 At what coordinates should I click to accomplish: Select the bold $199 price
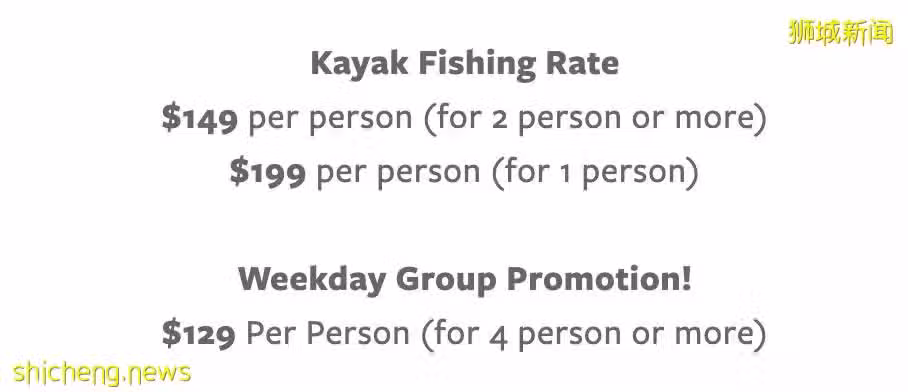coord(268,172)
